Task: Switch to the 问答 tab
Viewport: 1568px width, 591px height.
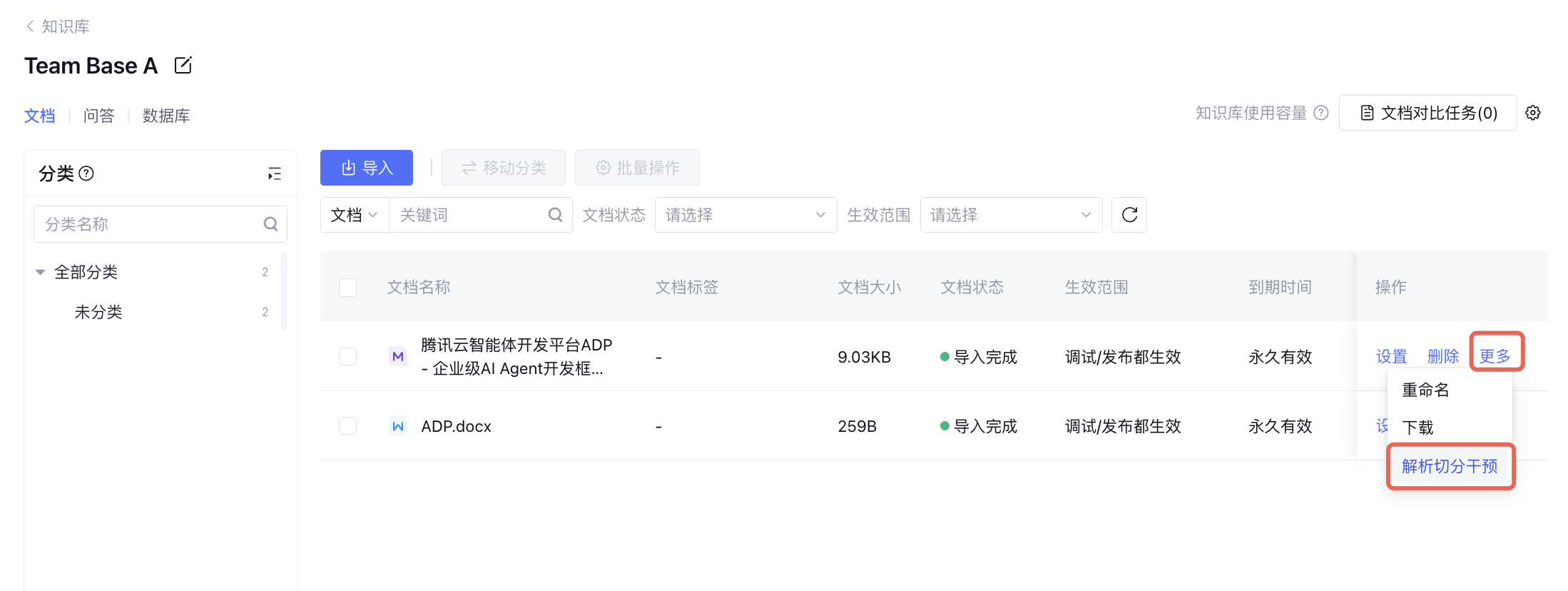Action: click(98, 116)
